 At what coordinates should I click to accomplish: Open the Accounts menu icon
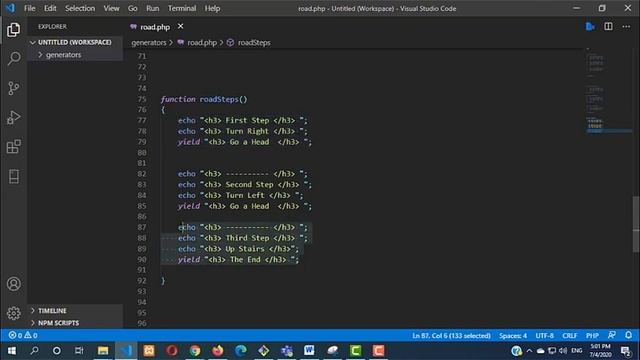coord(13,284)
